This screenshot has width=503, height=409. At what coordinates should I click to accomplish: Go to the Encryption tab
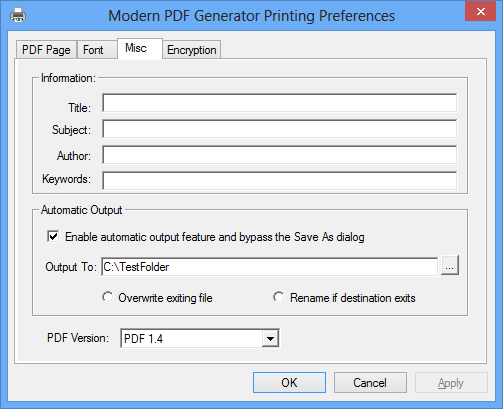[x=191, y=50]
